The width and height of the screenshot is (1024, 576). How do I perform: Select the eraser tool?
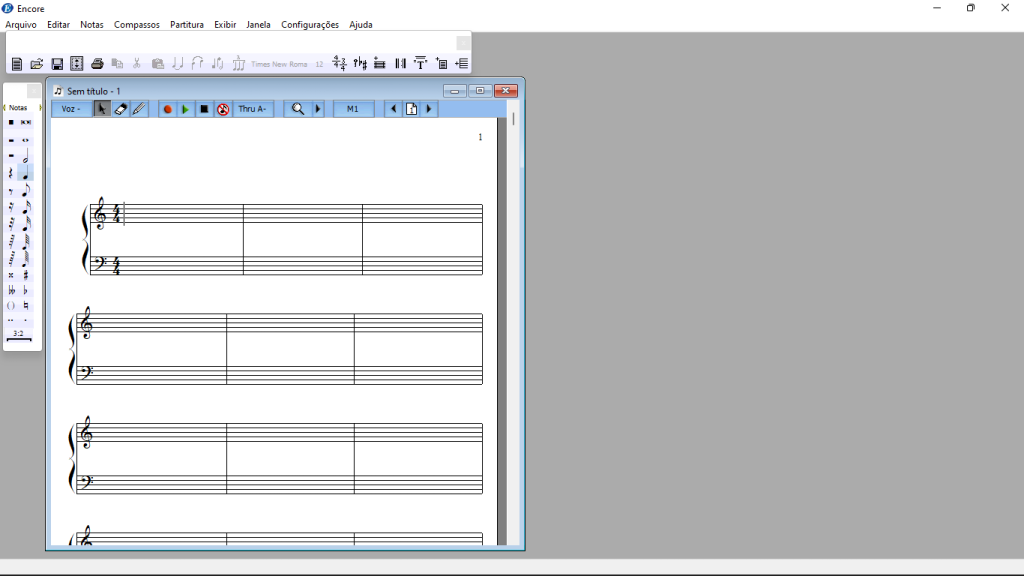pyautogui.click(x=120, y=108)
